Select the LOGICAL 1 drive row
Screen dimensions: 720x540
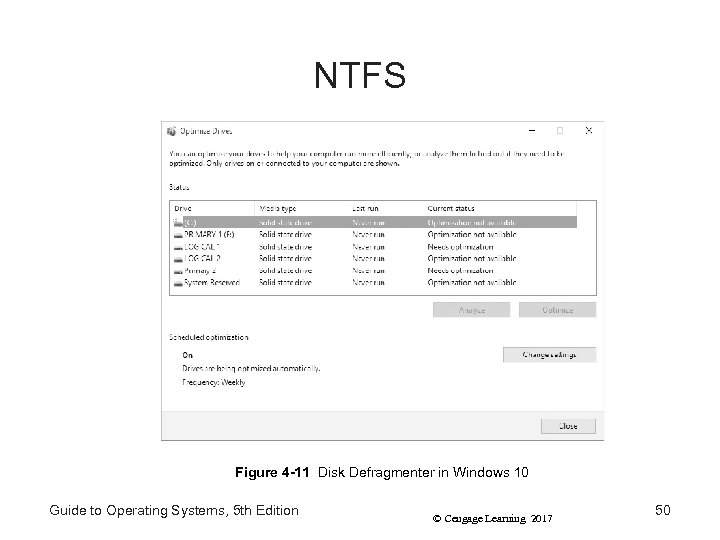[x=374, y=247]
